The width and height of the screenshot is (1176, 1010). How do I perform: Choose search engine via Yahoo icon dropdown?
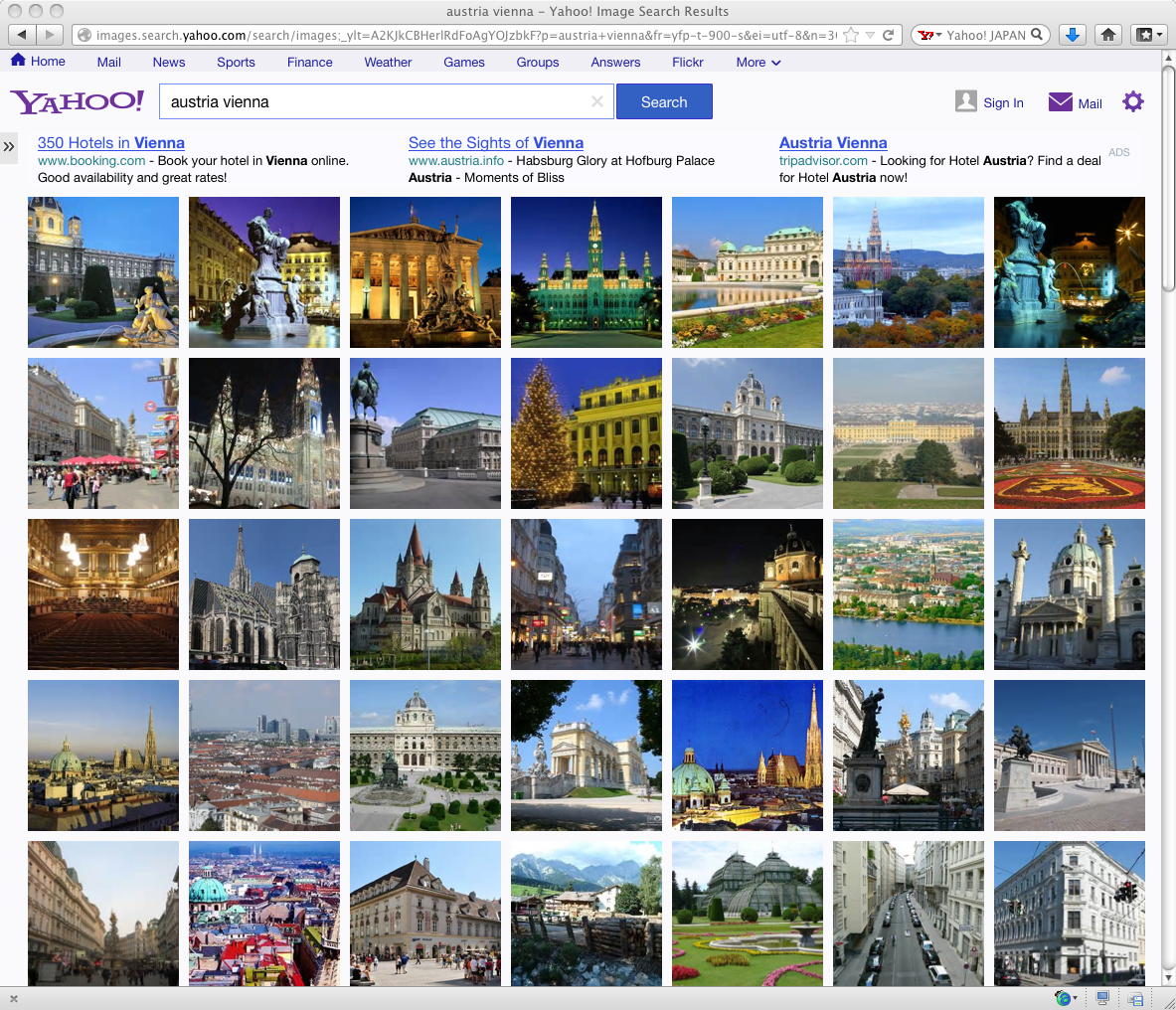[x=930, y=35]
